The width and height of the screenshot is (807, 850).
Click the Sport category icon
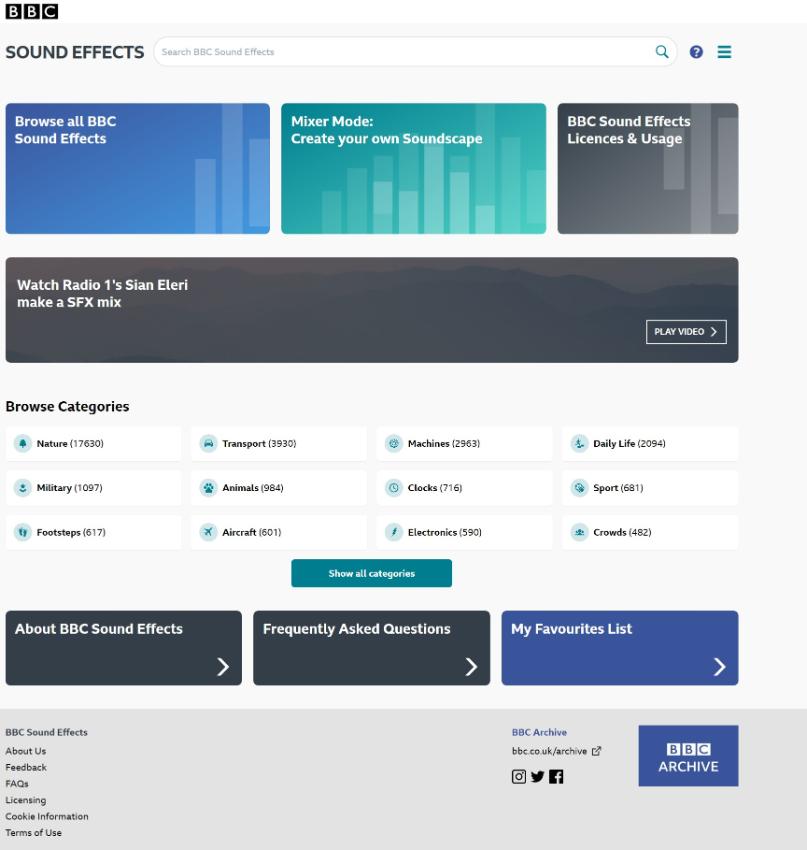tap(579, 488)
